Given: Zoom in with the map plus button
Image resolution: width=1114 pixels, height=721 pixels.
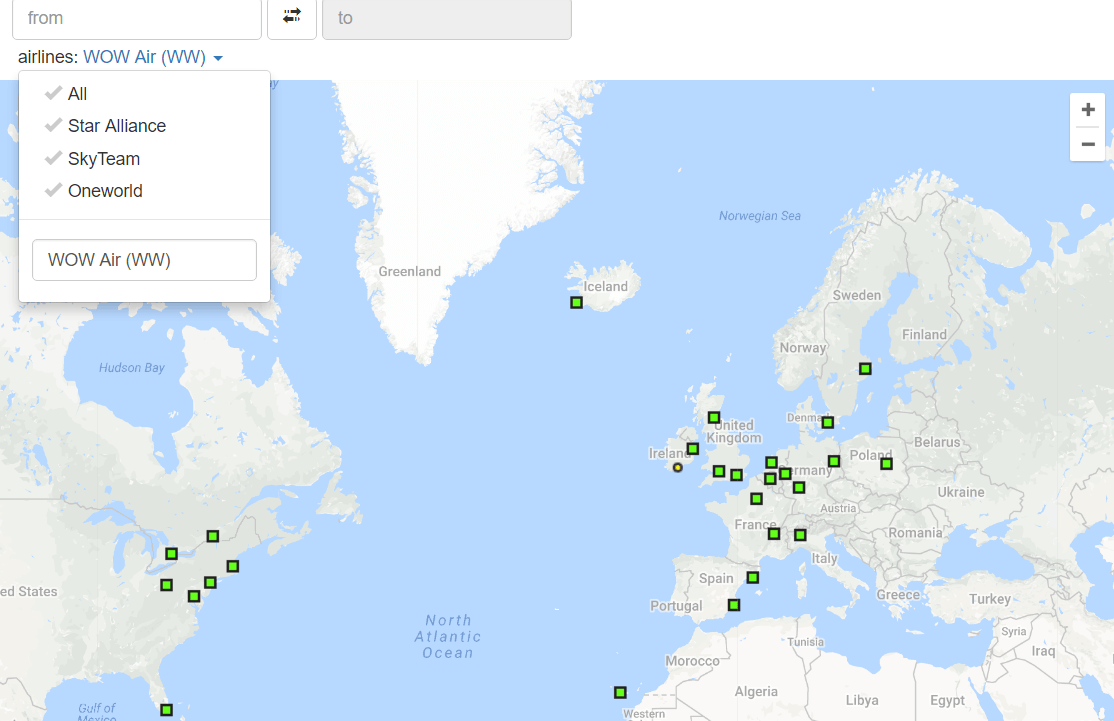Looking at the screenshot, I should click(x=1088, y=110).
